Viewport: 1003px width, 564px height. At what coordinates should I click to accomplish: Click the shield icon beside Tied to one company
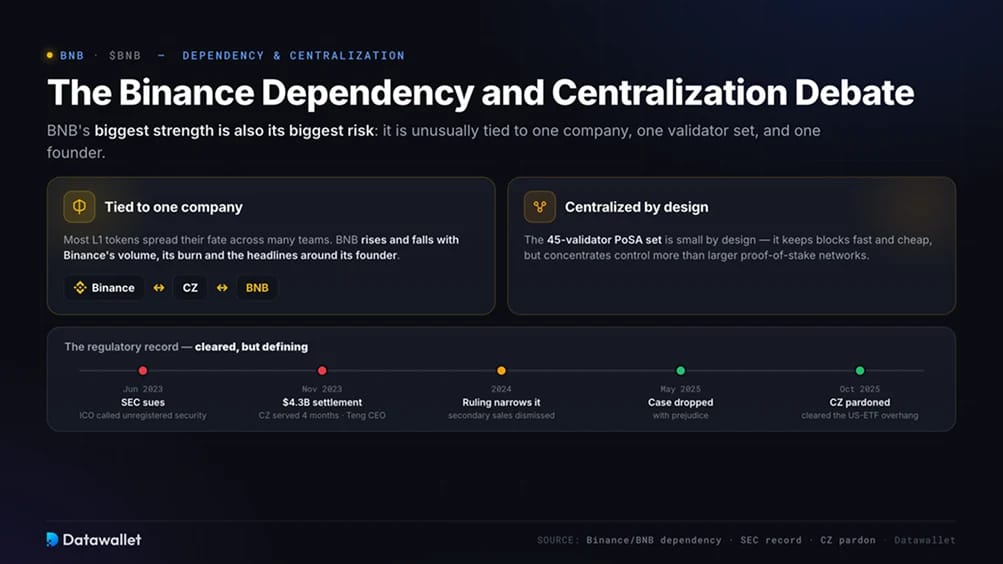pyautogui.click(x=79, y=207)
